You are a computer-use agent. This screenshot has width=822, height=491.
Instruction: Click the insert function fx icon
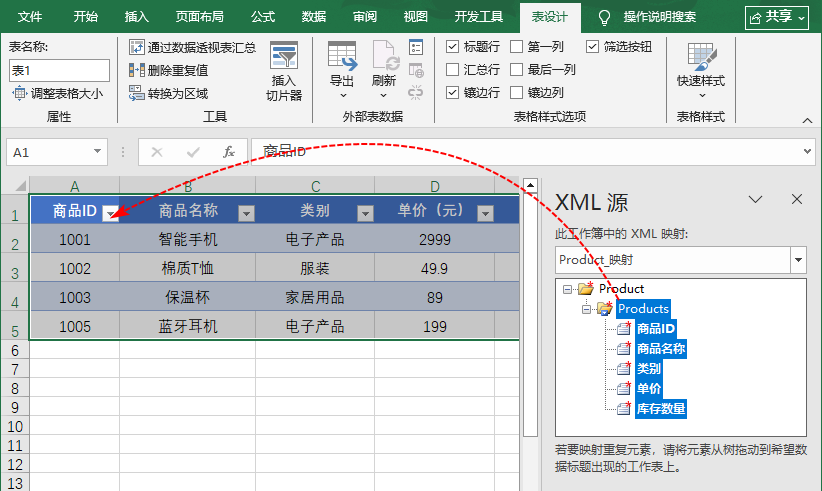[x=229, y=152]
